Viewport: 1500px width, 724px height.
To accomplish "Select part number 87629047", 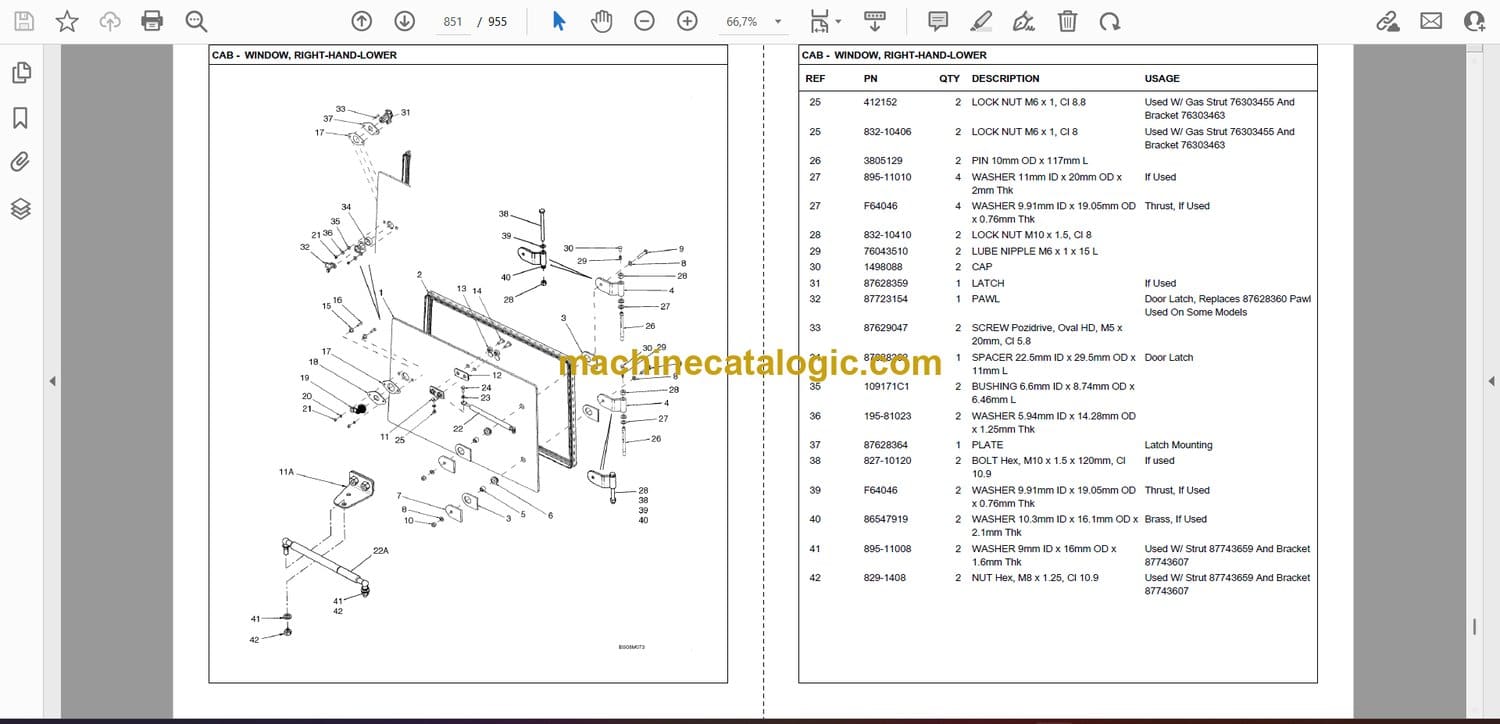I will click(x=886, y=328).
